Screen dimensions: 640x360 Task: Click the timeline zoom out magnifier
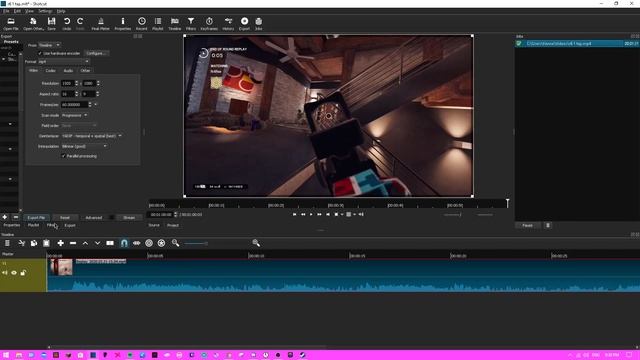pos(176,243)
